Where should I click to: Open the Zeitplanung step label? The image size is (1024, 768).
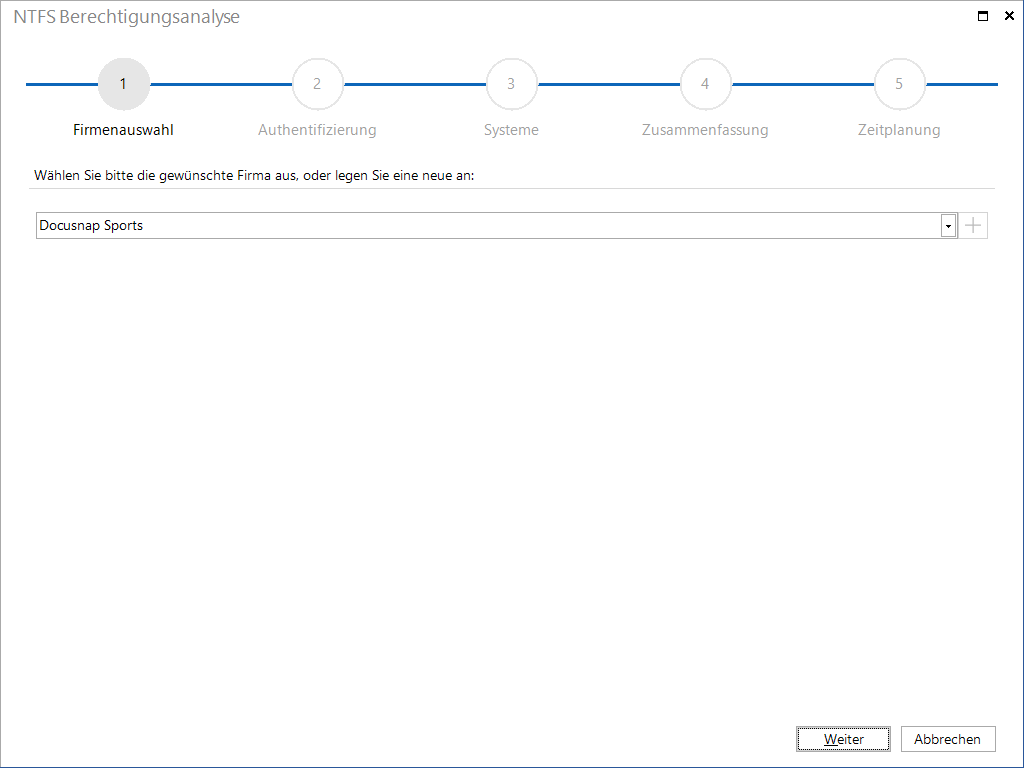click(x=899, y=130)
